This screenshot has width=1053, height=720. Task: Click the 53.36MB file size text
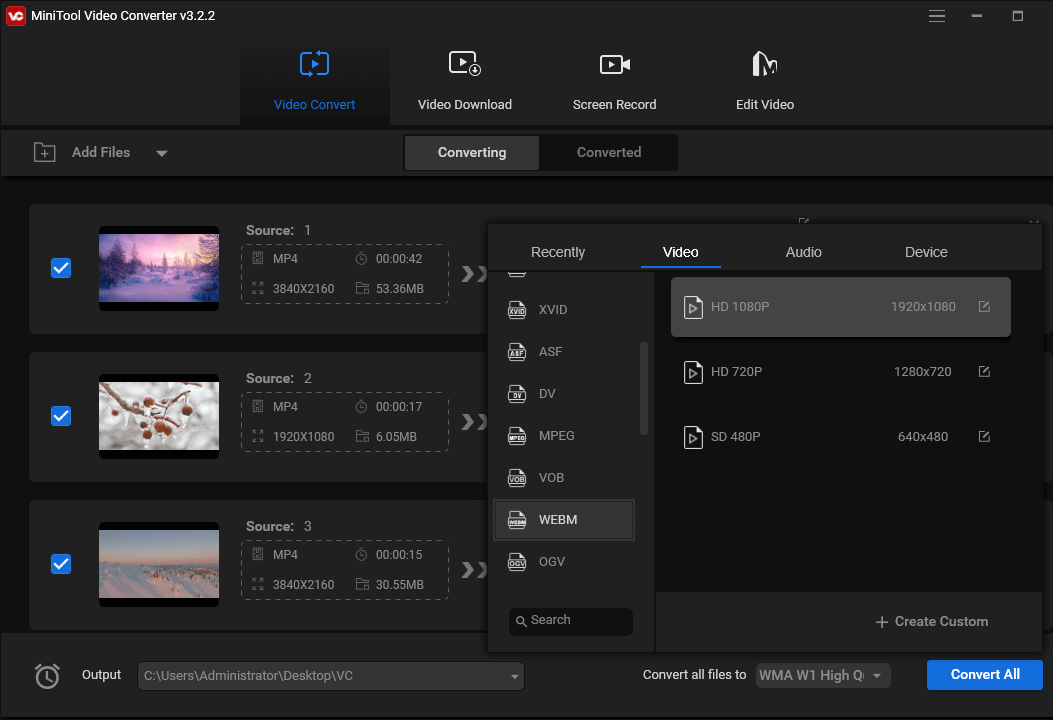tap(400, 289)
